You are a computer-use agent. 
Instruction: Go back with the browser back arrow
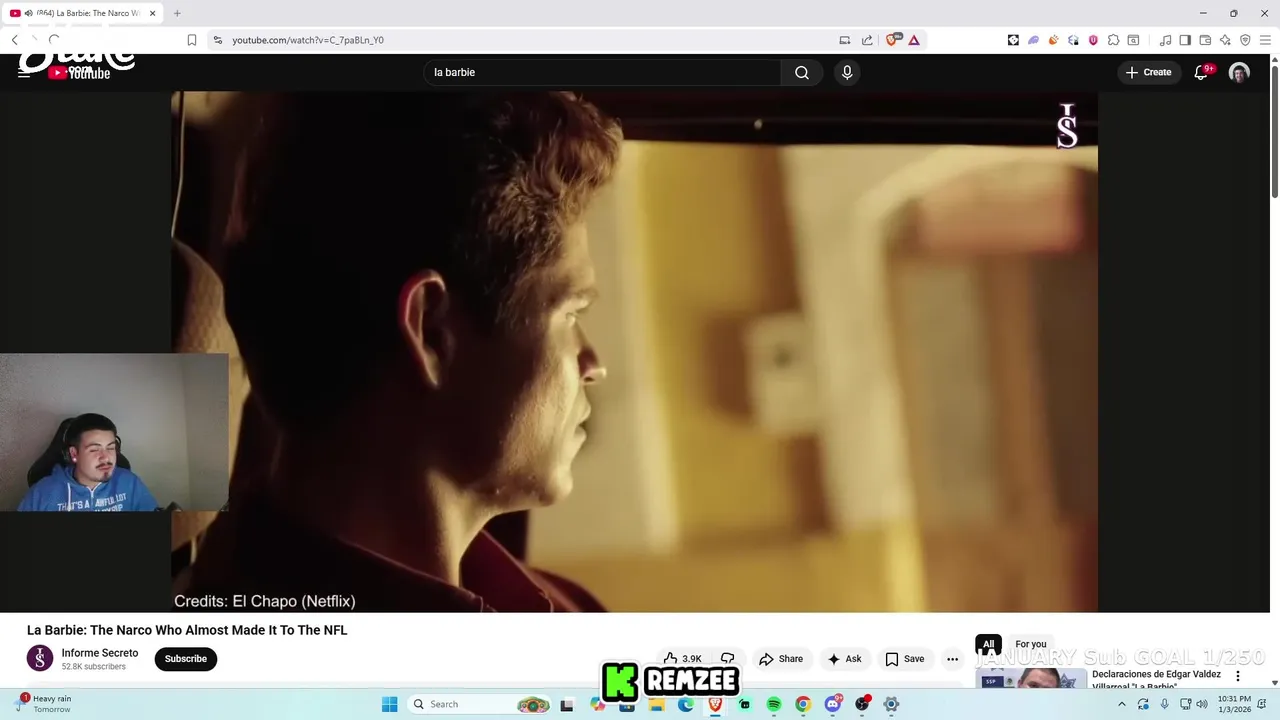[x=15, y=40]
